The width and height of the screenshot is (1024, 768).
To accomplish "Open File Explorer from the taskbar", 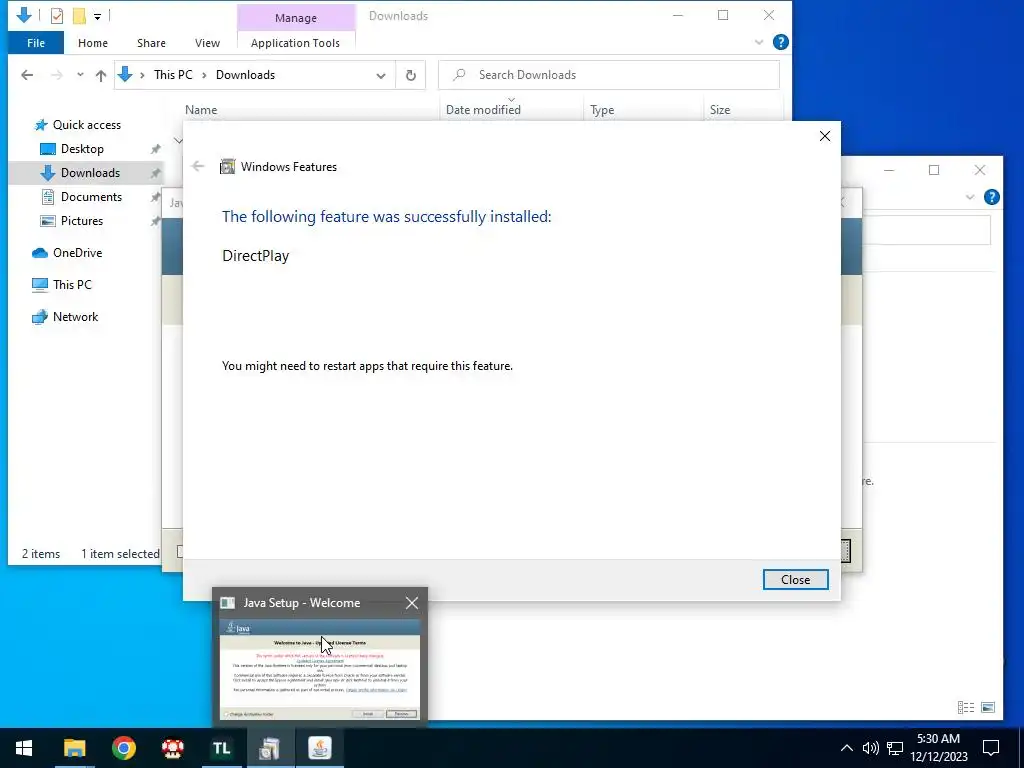I will pyautogui.click(x=74, y=748).
